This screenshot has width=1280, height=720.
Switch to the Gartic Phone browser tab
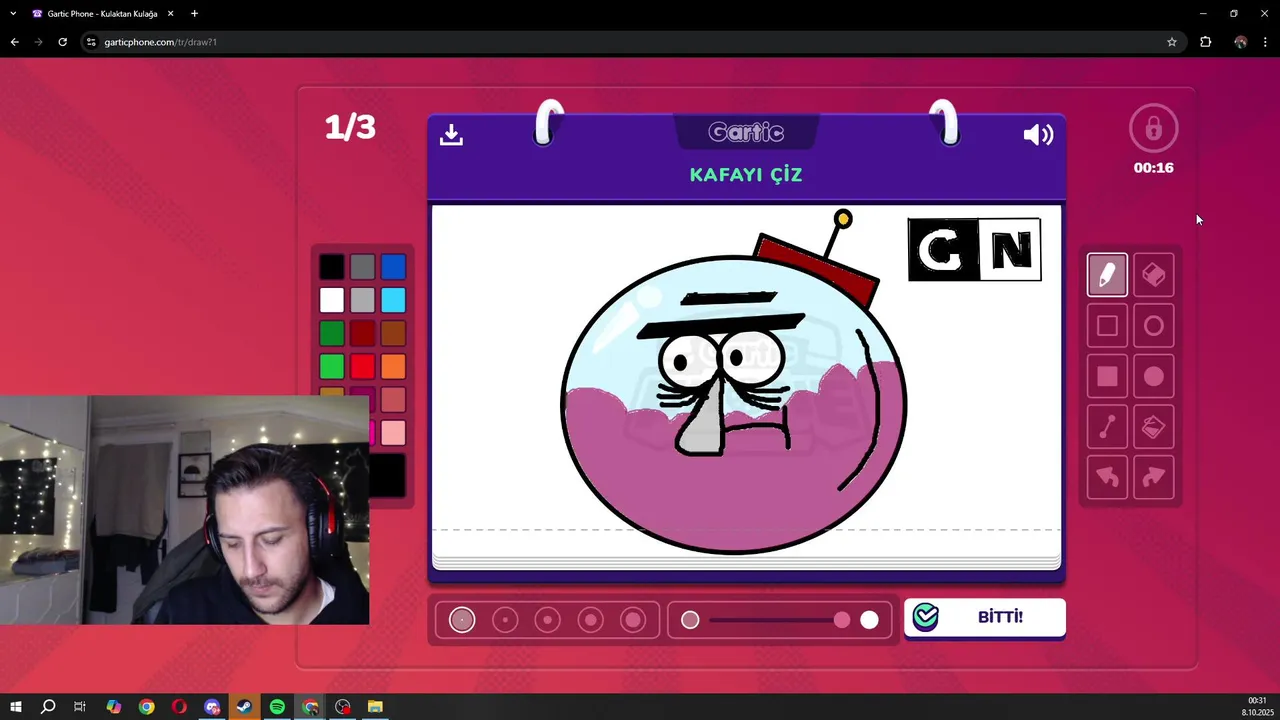coord(102,14)
